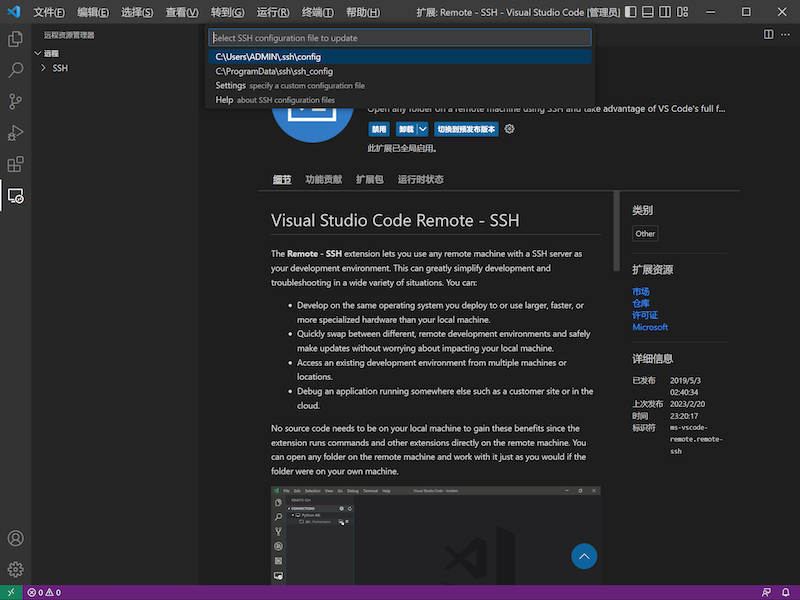Image resolution: width=800 pixels, height=600 pixels.
Task: Open the Manage gear in activity bar
Action: click(x=15, y=570)
